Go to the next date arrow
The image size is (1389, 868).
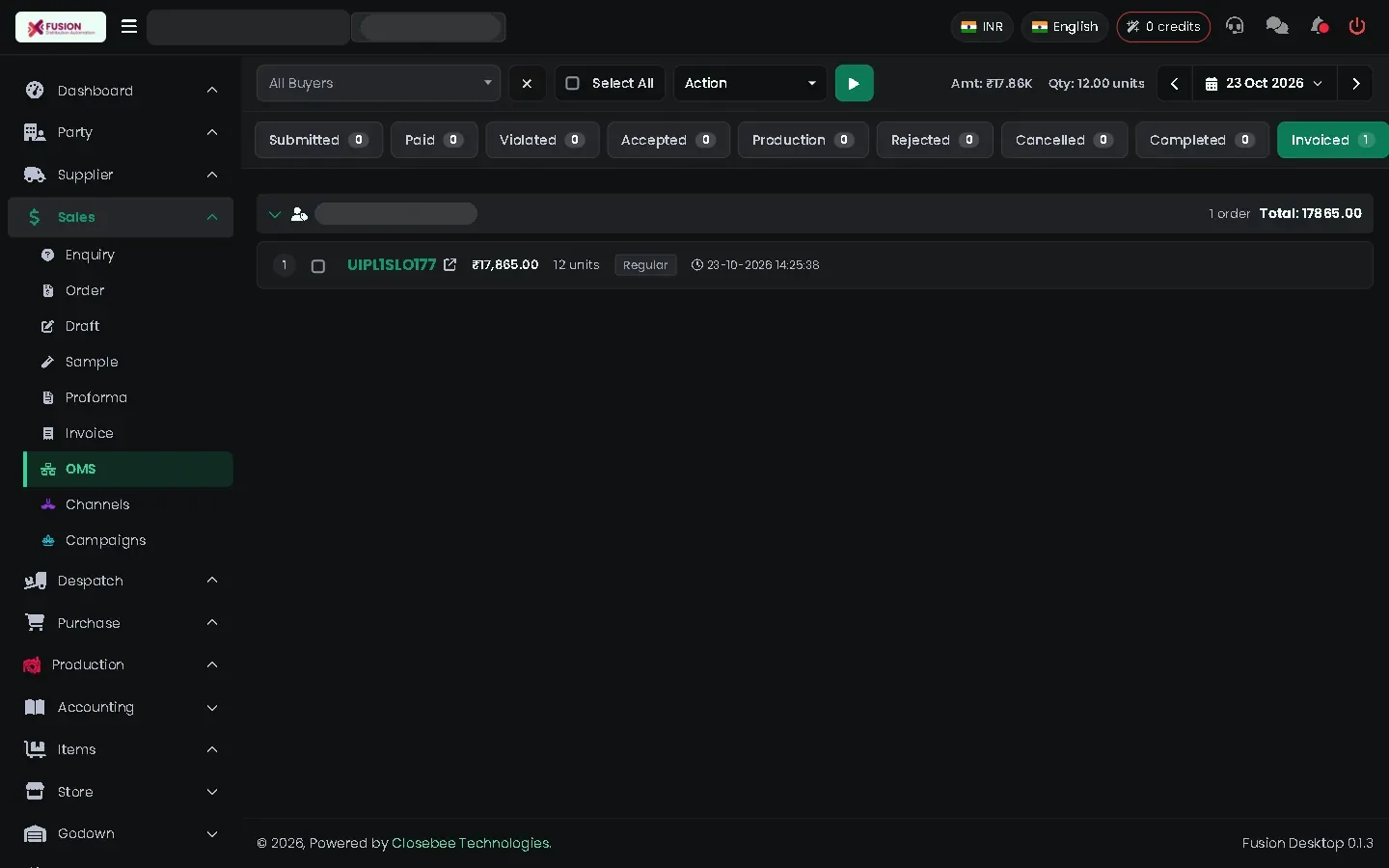1355,83
